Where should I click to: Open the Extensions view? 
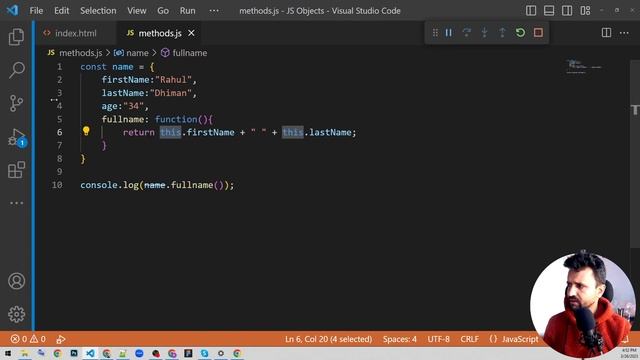click(x=16, y=170)
